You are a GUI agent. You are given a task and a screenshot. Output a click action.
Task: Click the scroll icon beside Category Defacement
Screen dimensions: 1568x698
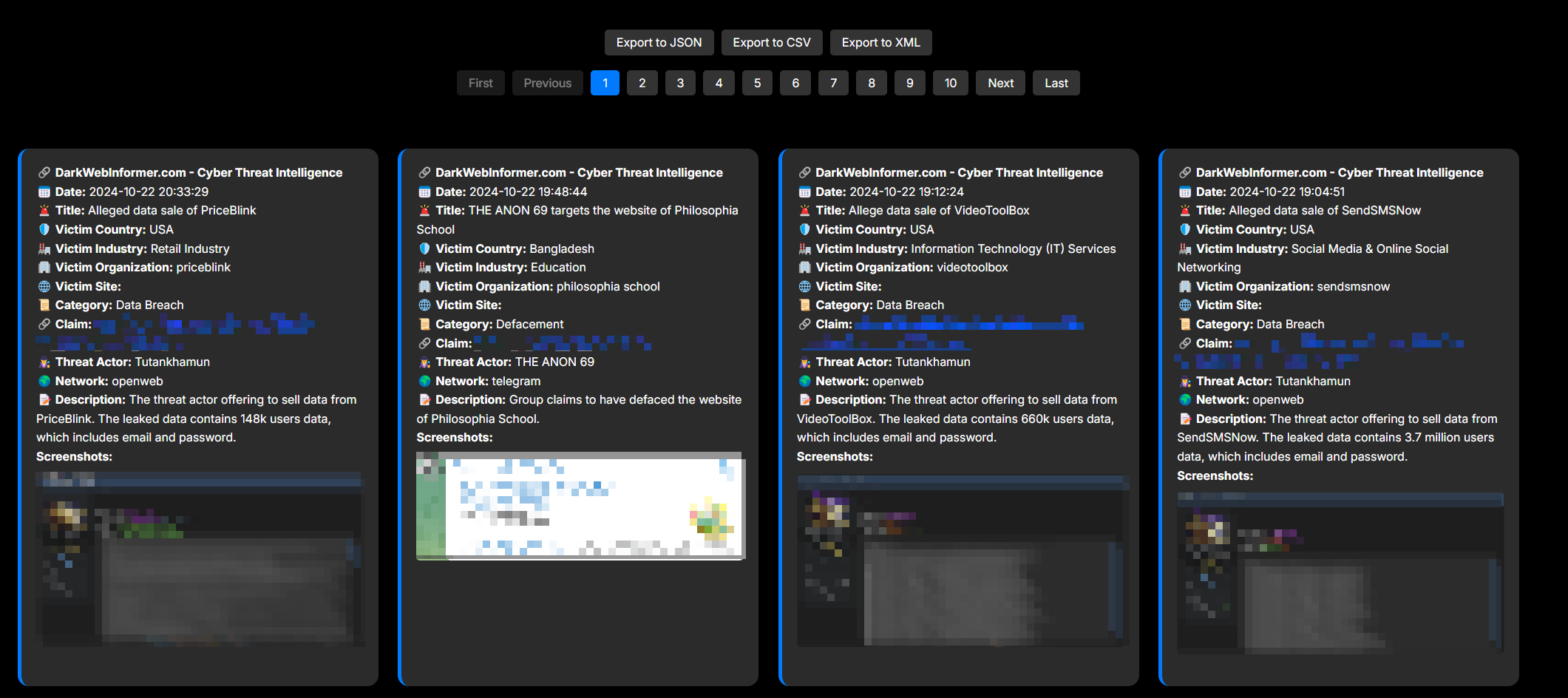424,325
